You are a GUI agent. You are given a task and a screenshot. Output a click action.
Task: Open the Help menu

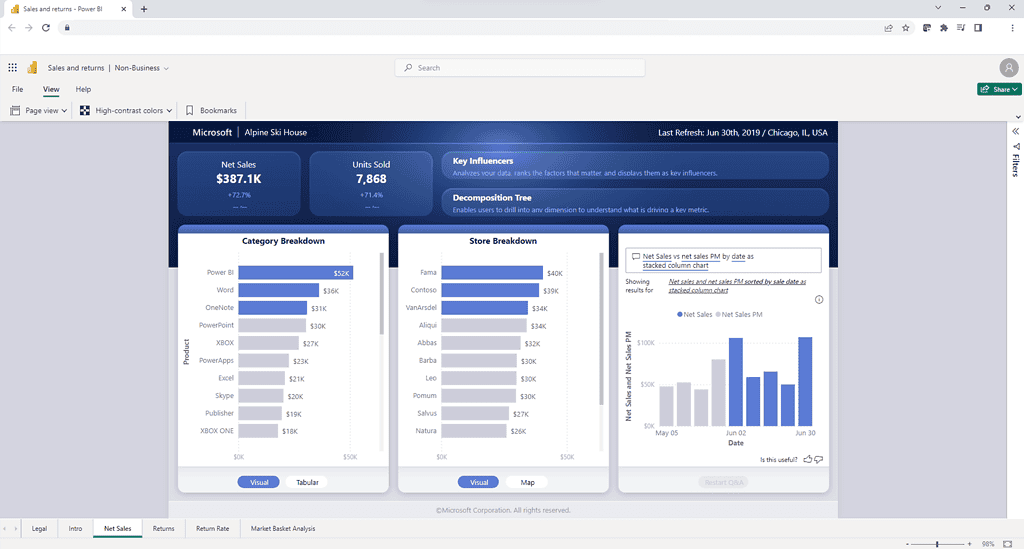pos(83,89)
